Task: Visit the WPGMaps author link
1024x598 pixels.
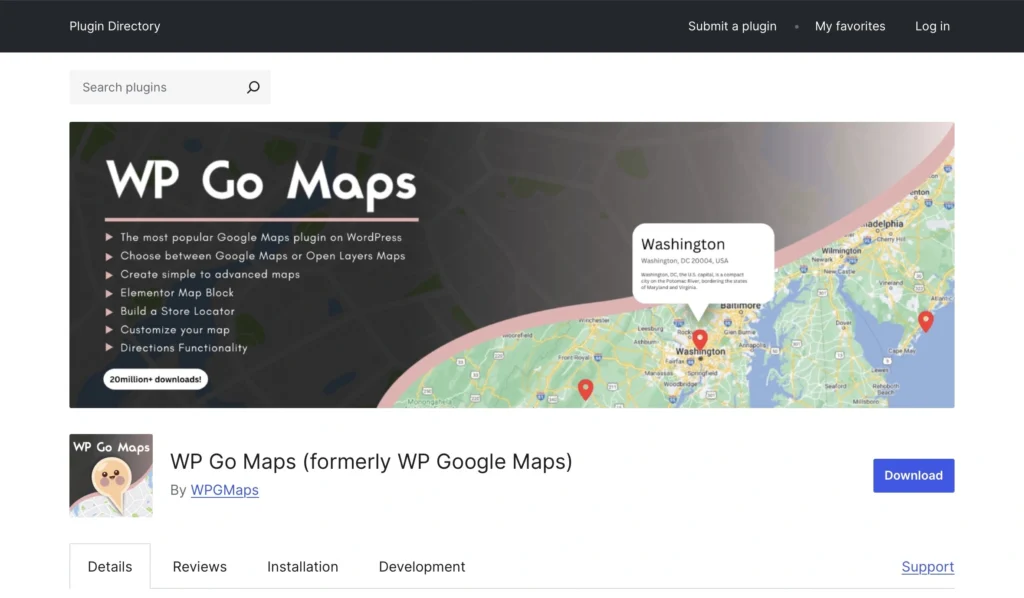Action: click(x=224, y=490)
